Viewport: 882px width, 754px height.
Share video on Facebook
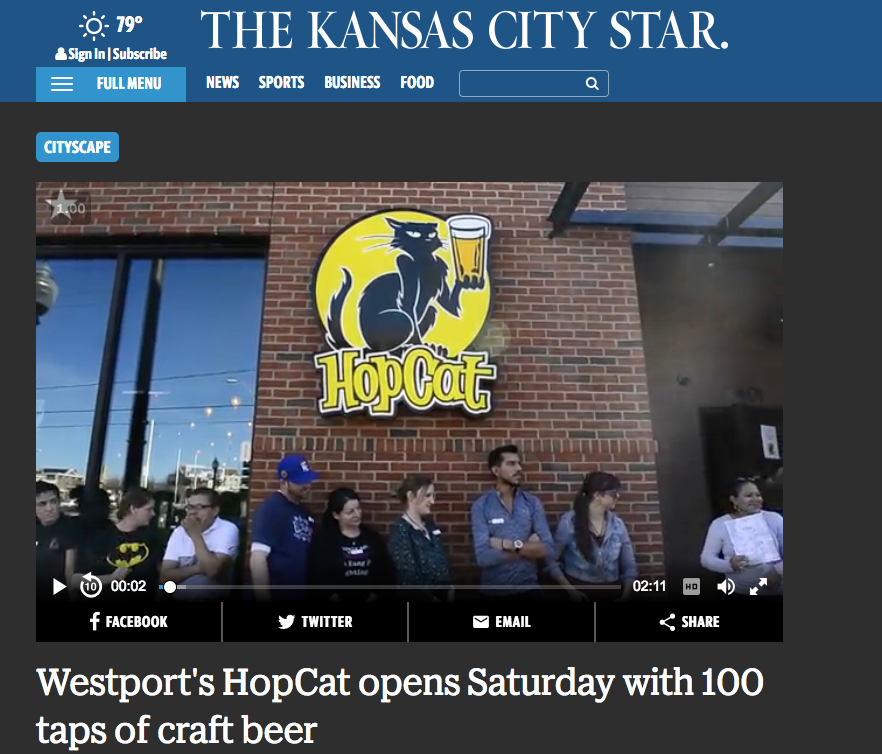point(129,622)
